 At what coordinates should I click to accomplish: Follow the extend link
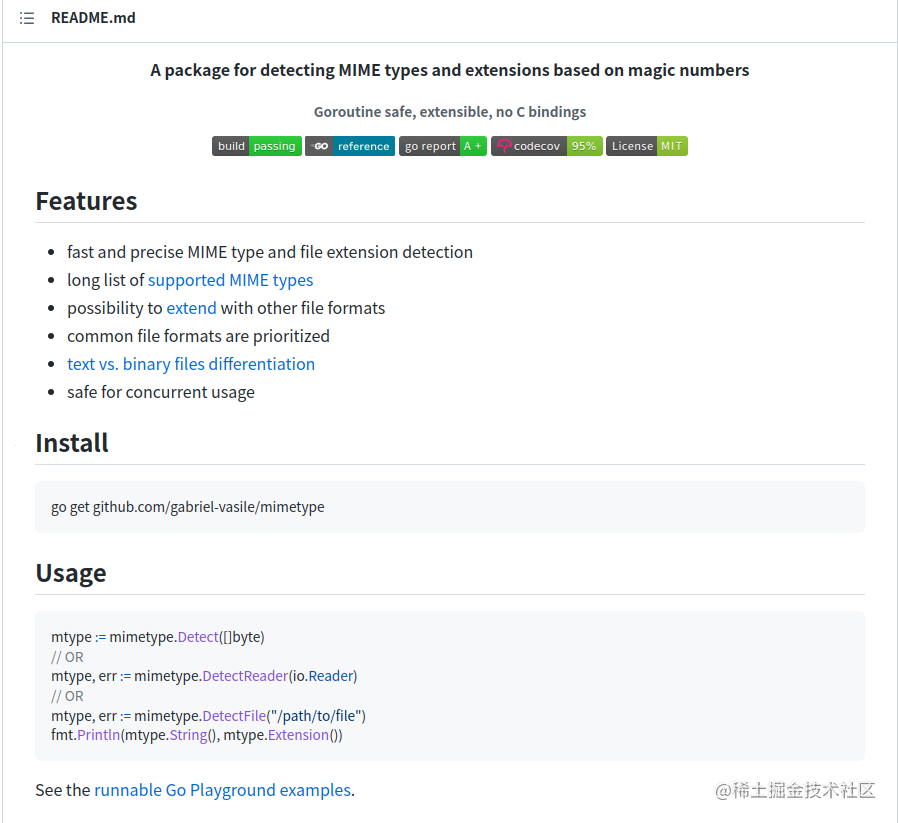[x=191, y=308]
